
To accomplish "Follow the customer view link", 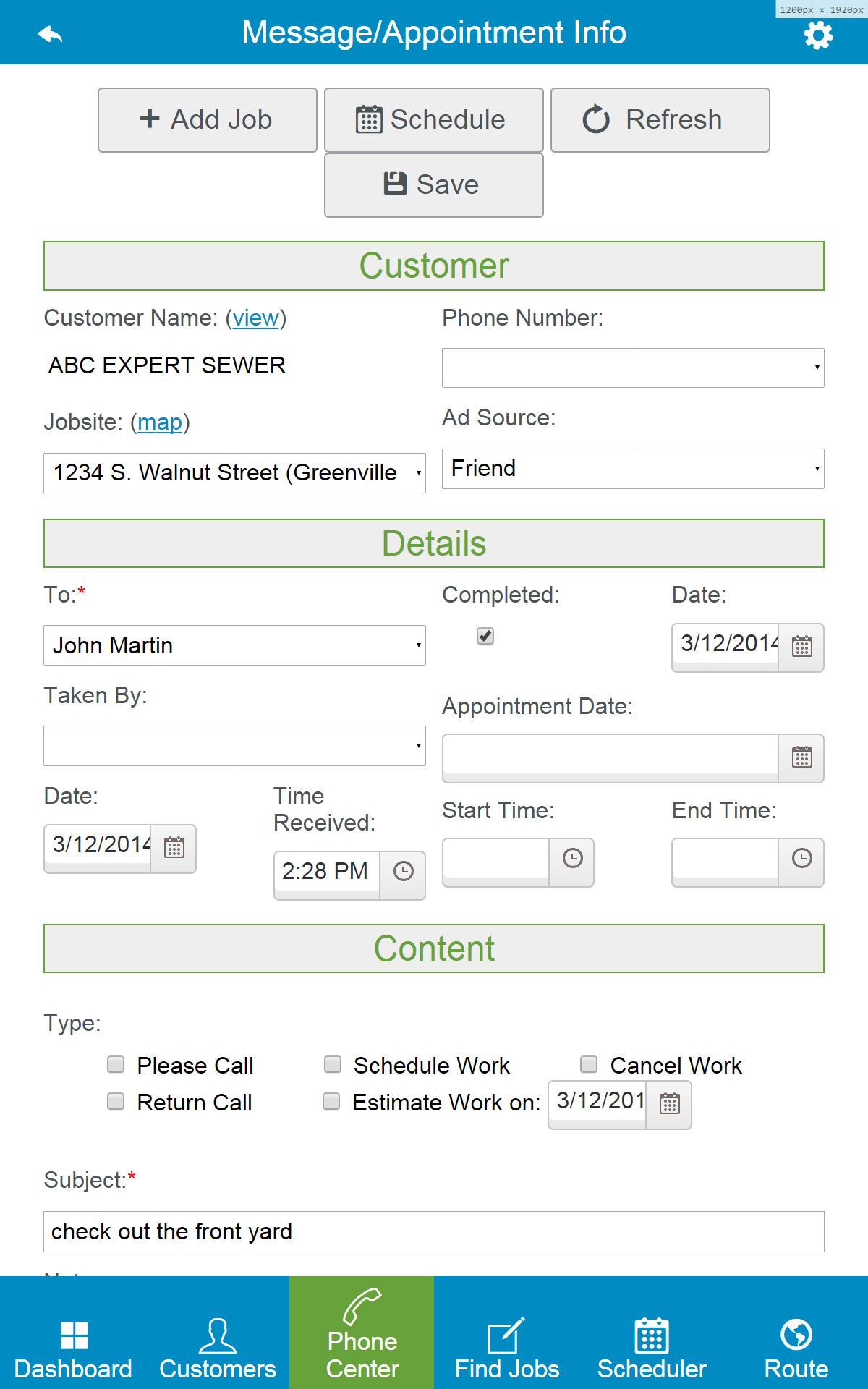I will pos(256,318).
